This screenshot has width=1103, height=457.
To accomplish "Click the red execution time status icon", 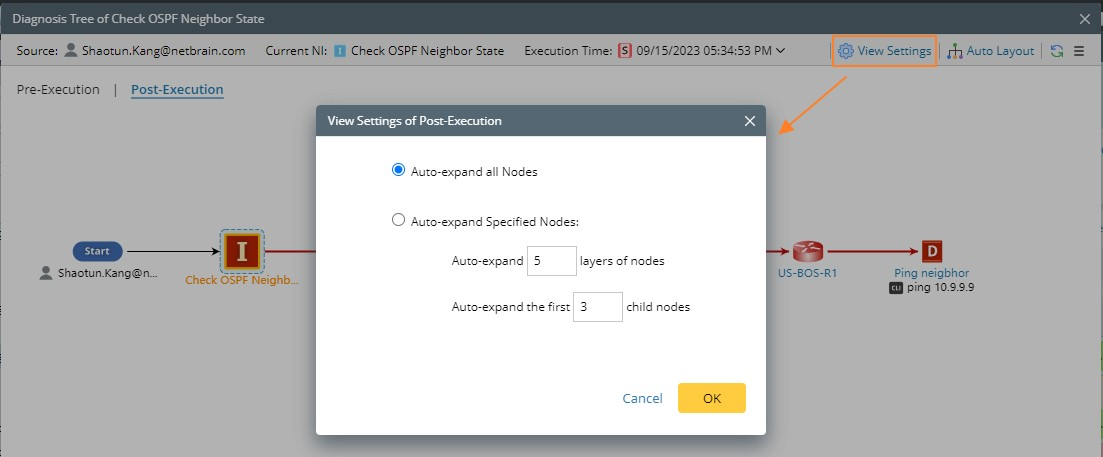I will click(x=625, y=51).
